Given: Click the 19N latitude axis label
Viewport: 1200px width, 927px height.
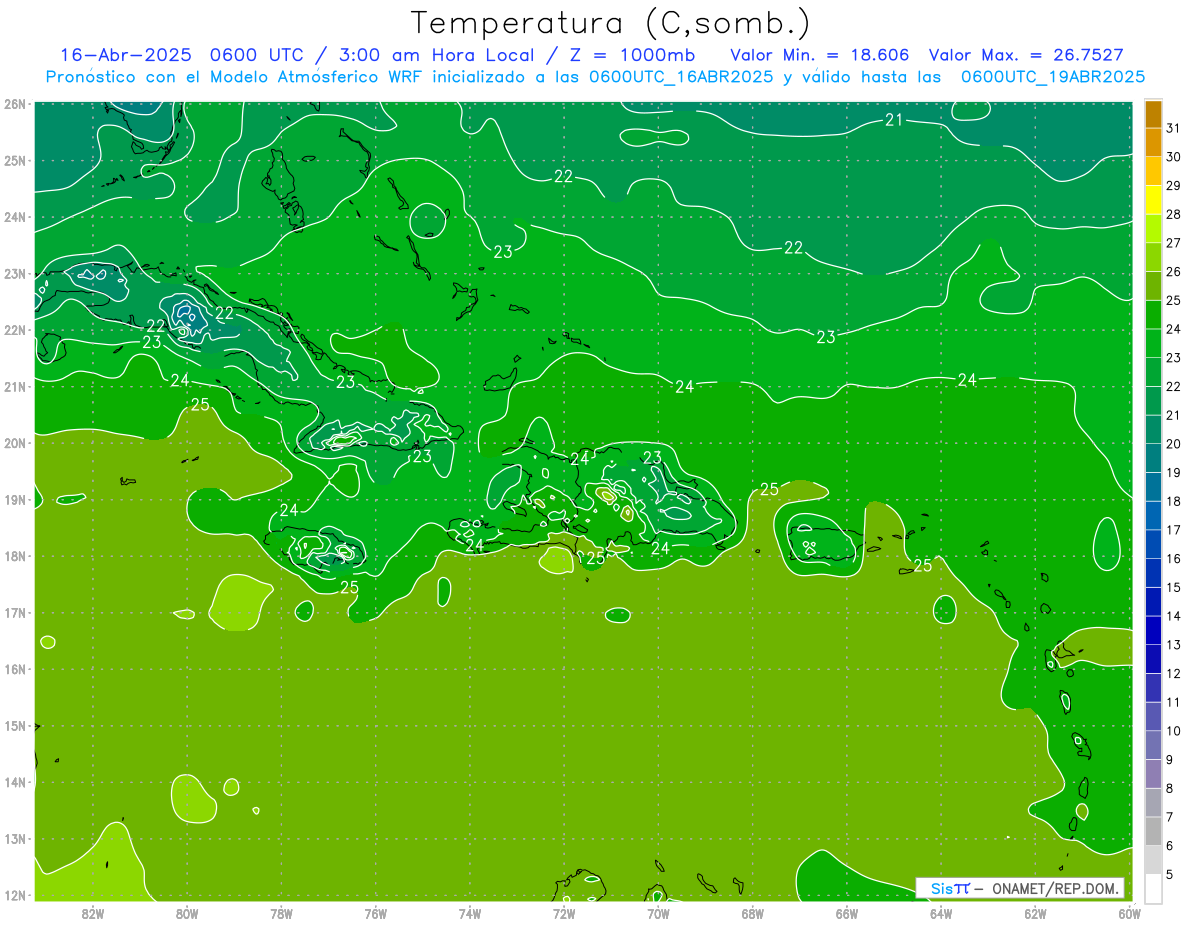Looking at the screenshot, I should (x=14, y=499).
